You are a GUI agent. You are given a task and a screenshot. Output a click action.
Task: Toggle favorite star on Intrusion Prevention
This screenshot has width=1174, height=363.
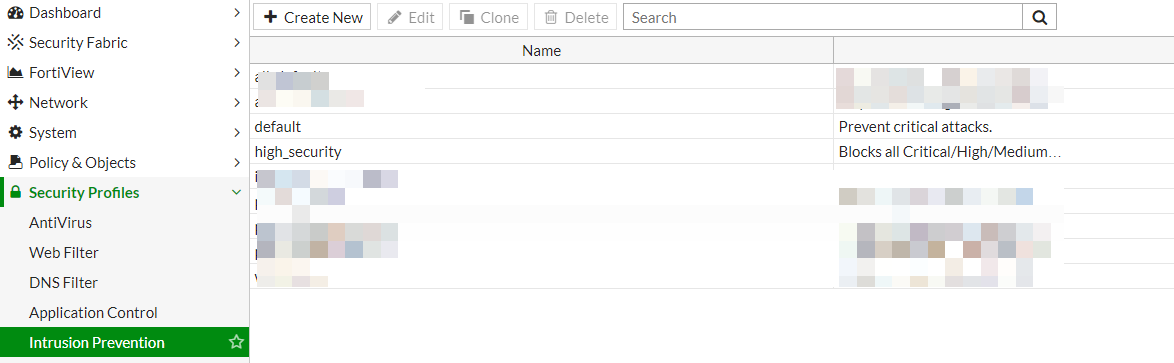pyautogui.click(x=236, y=343)
